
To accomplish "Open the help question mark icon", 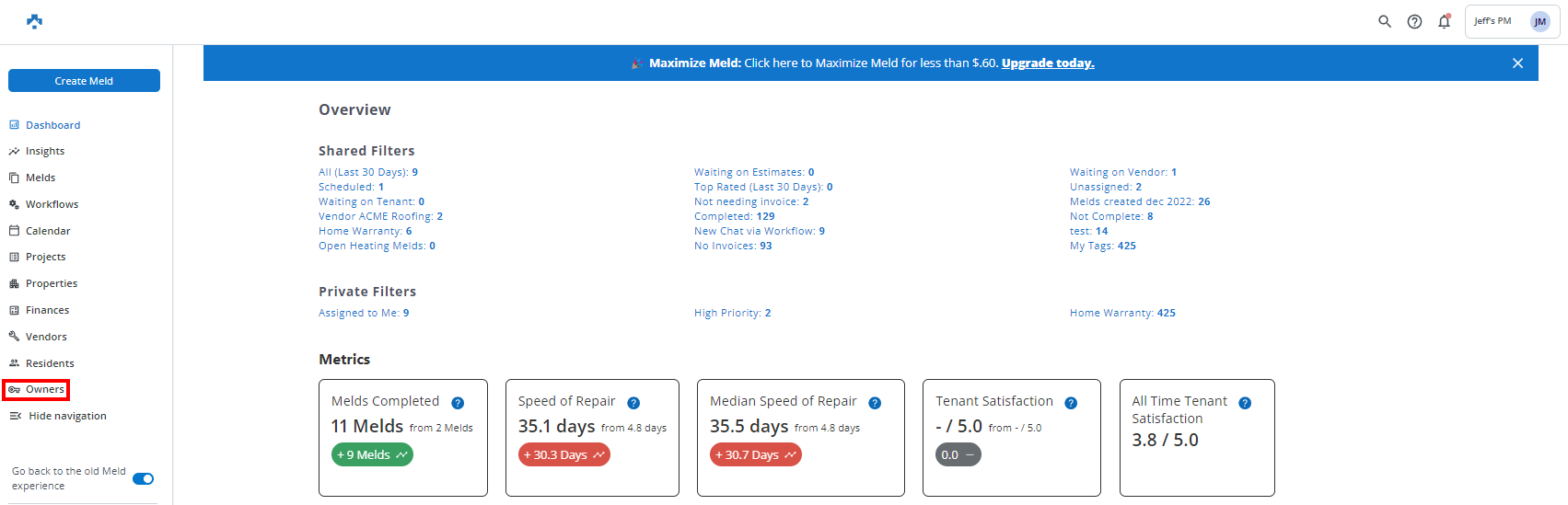I will pos(1414,21).
